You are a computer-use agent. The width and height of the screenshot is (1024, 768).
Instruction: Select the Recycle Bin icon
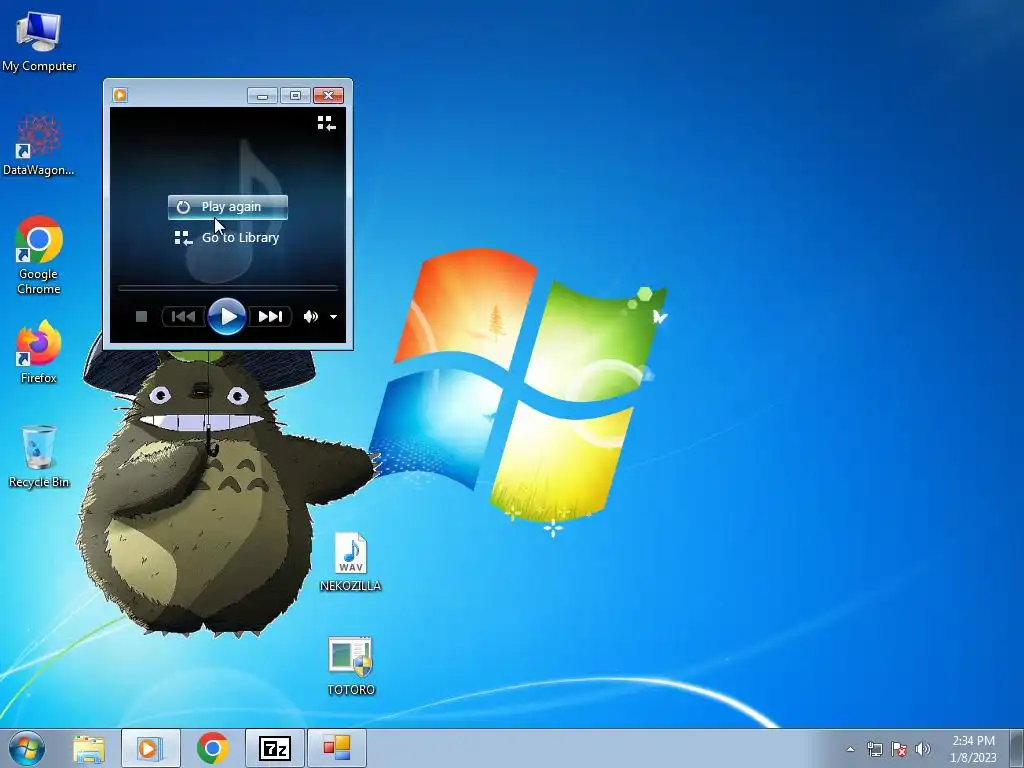pos(39,456)
